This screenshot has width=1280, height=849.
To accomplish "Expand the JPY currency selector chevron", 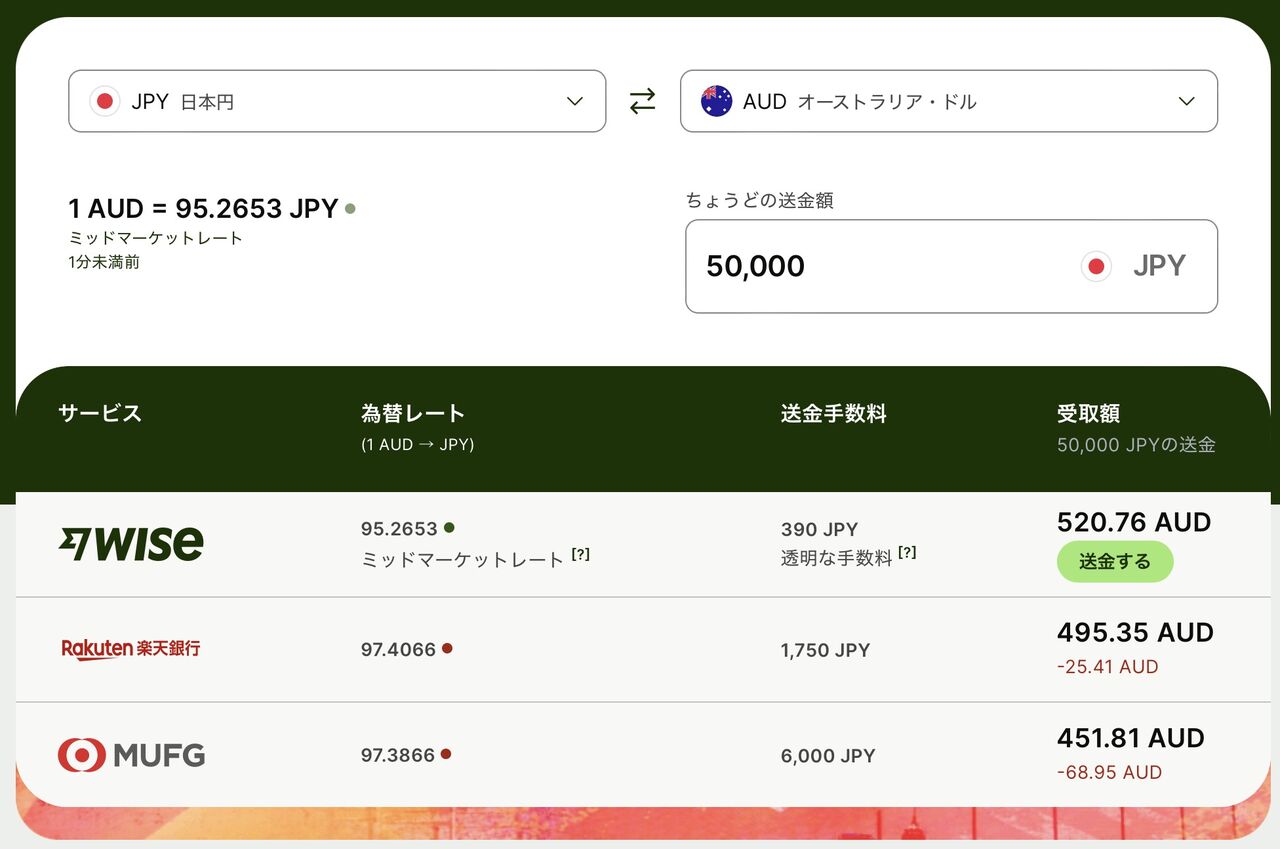I will (x=574, y=101).
